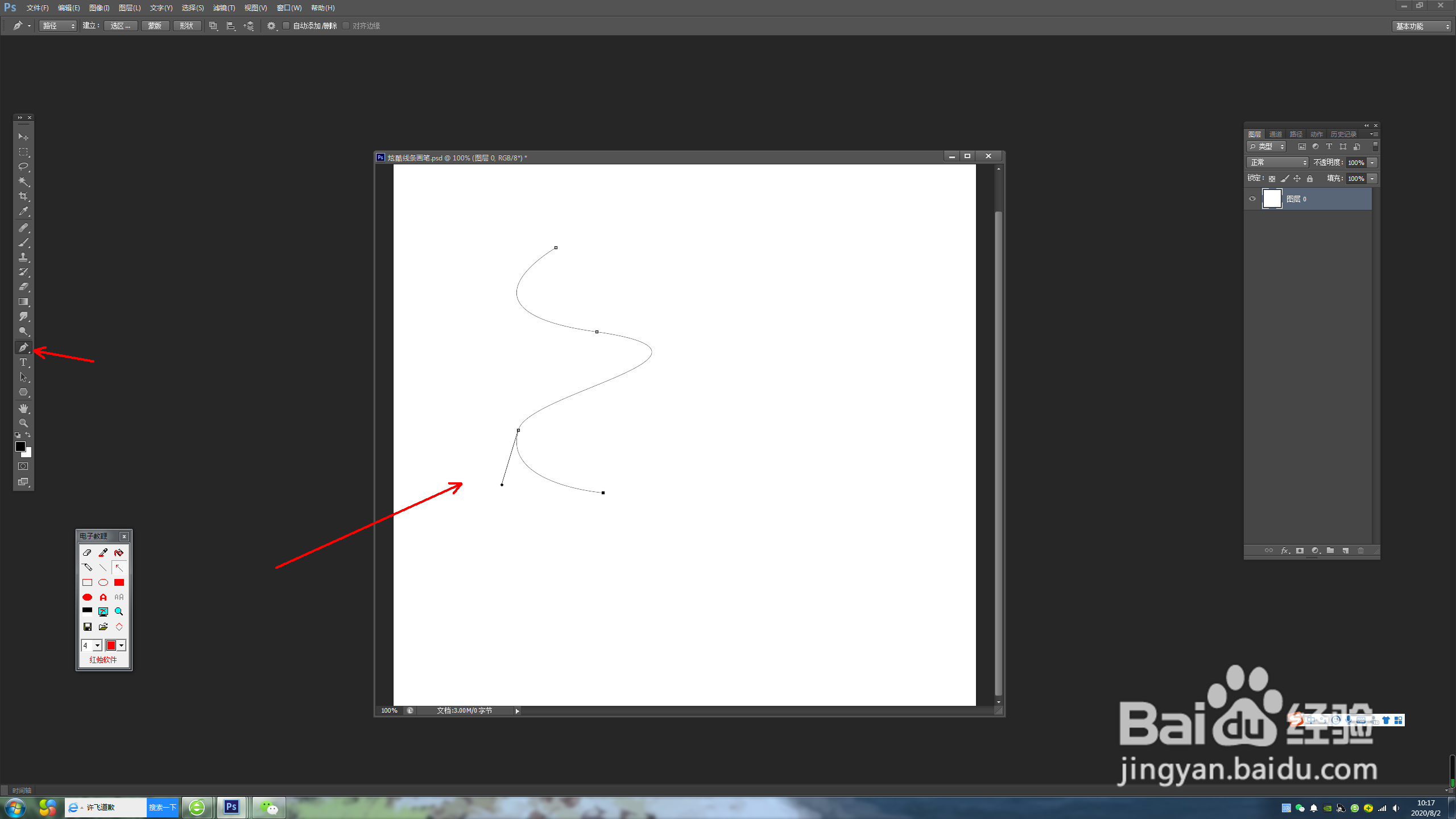Toggle the 对齐边缘 checkbox
This screenshot has width=1456, height=819.
click(346, 26)
